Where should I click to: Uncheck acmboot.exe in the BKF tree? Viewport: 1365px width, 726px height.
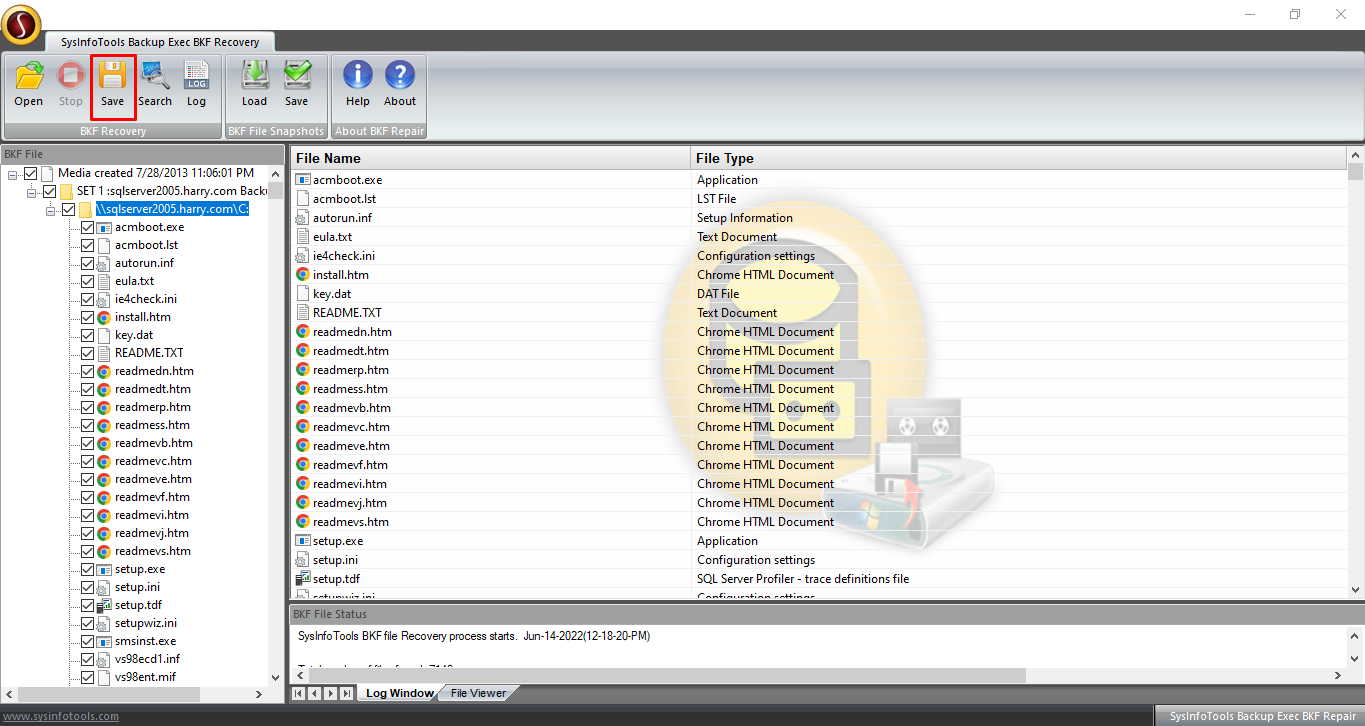pos(87,227)
